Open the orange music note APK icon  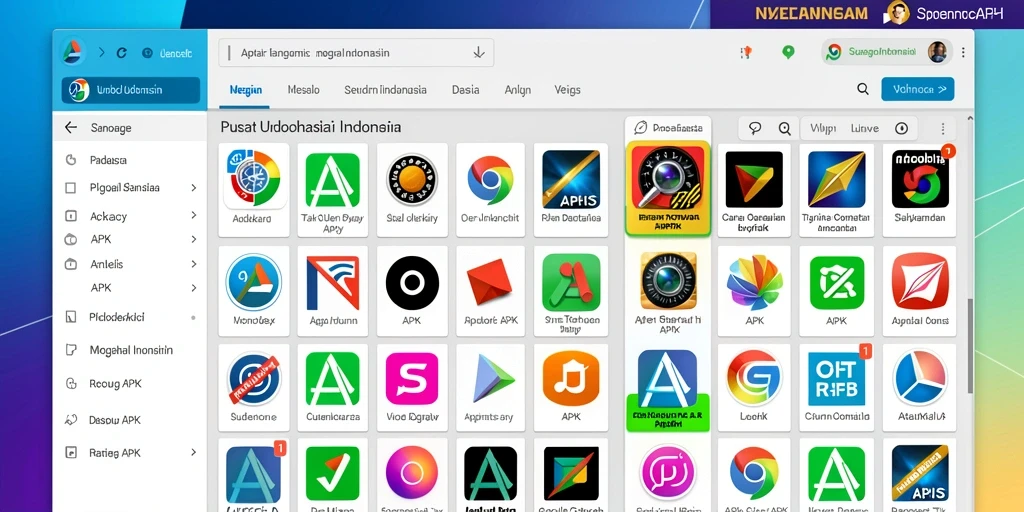pos(571,379)
